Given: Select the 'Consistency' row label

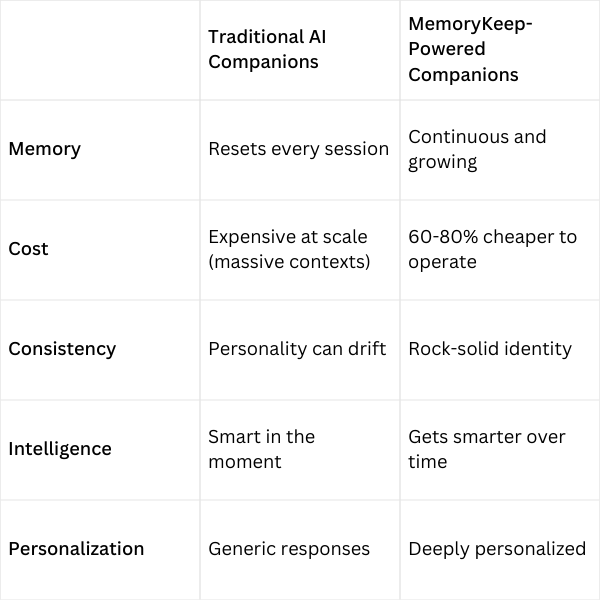Looking at the screenshot, I should pyautogui.click(x=62, y=349).
